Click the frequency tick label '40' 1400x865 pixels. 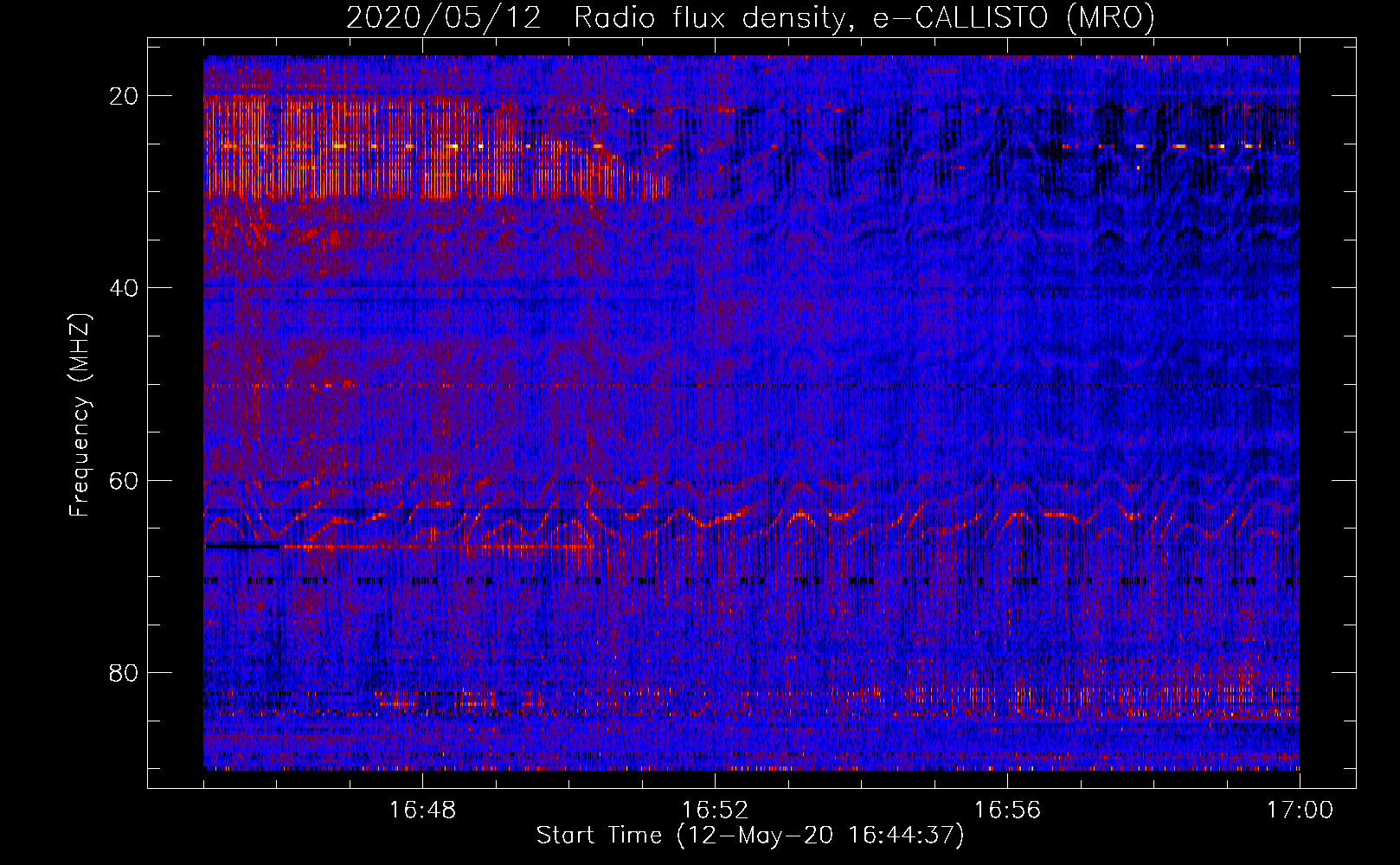[125, 288]
